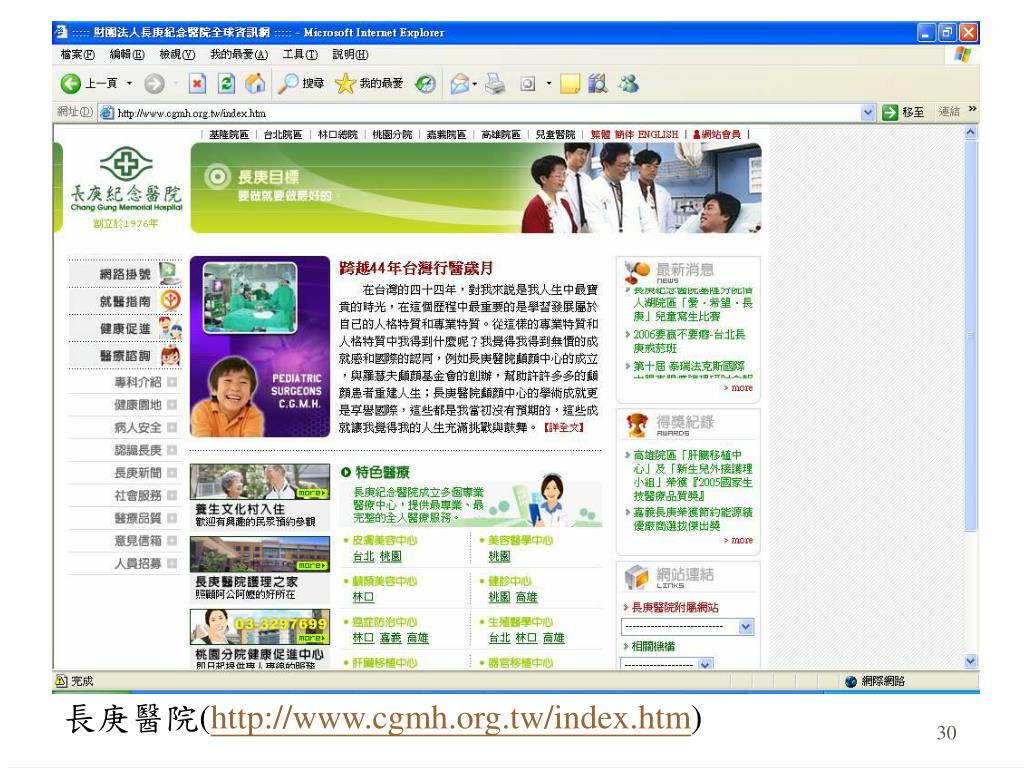Click the Media/history icon next to Favorites

tap(426, 84)
